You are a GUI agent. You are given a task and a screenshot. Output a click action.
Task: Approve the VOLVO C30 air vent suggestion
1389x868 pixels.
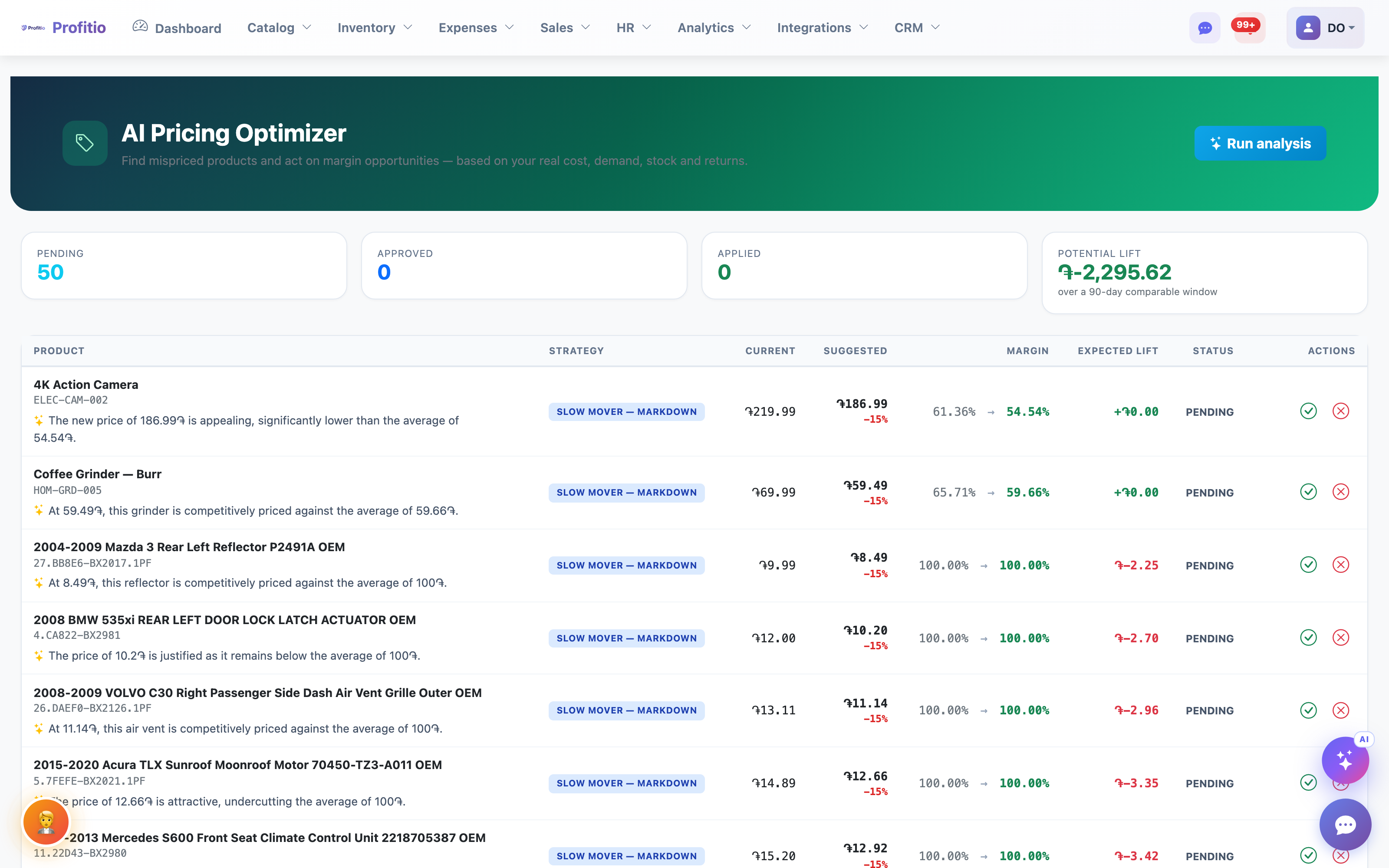pyautogui.click(x=1308, y=710)
